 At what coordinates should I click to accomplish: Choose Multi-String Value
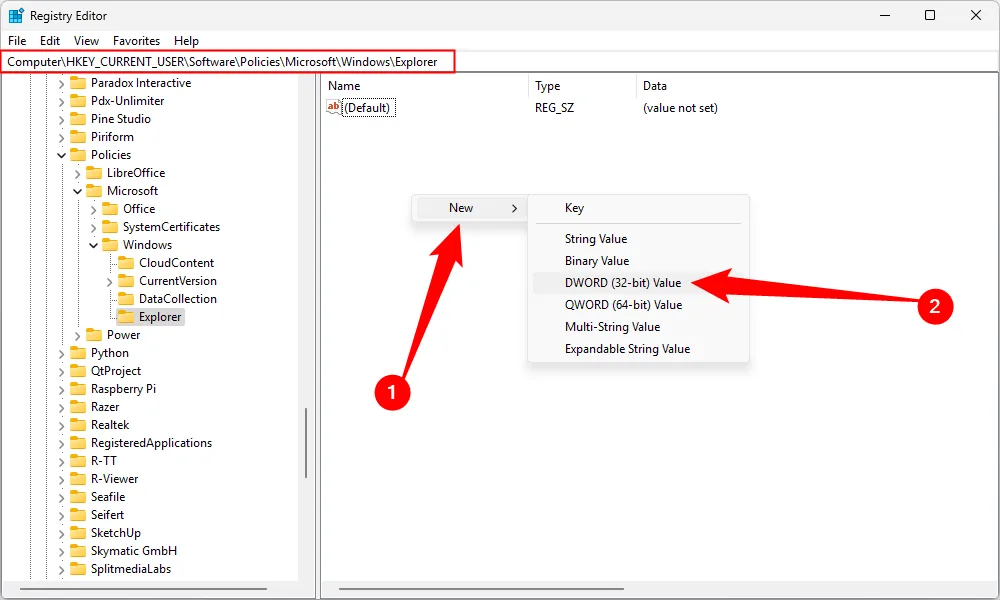tap(614, 326)
